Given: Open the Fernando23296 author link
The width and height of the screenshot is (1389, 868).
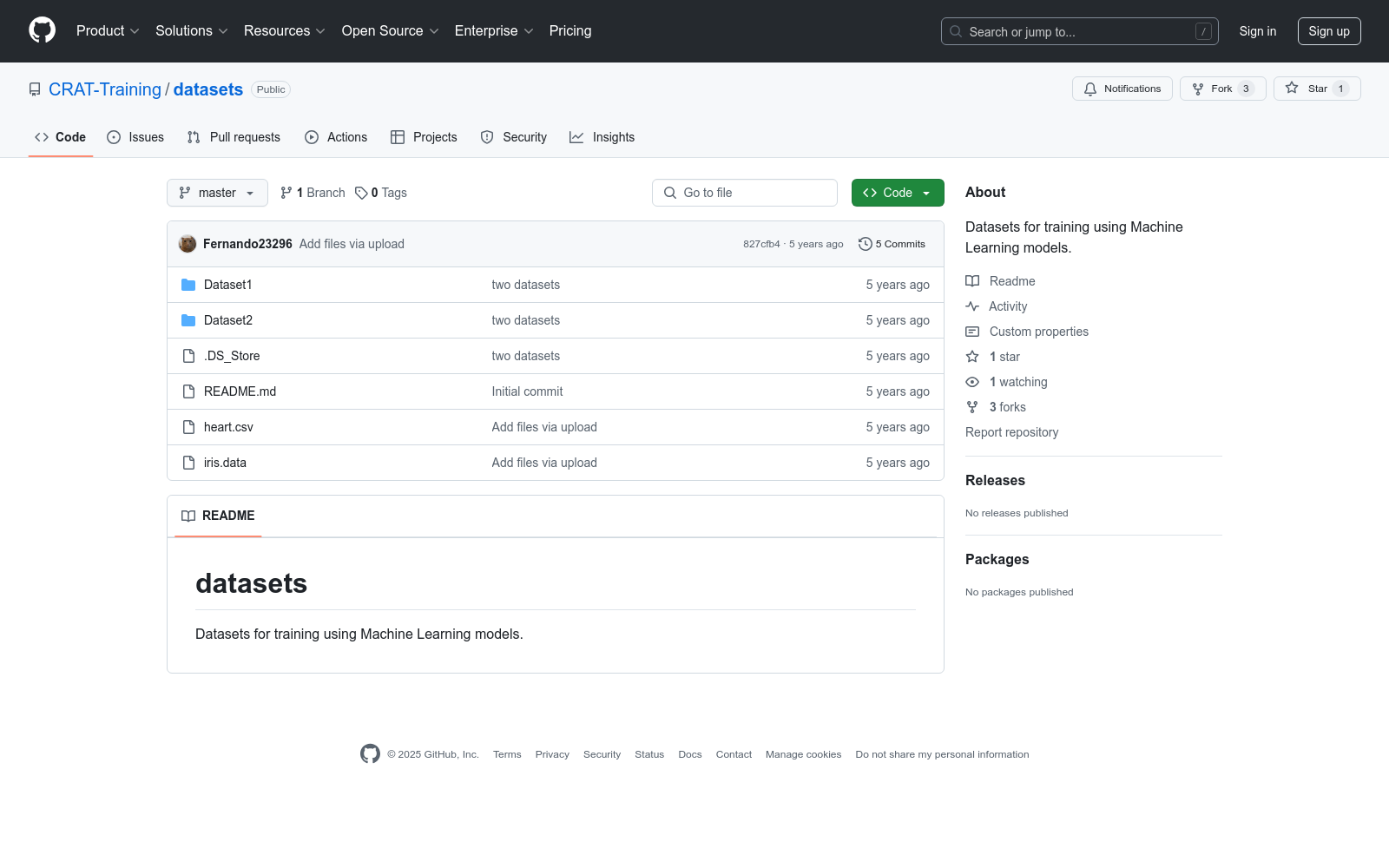Looking at the screenshot, I should click(247, 244).
